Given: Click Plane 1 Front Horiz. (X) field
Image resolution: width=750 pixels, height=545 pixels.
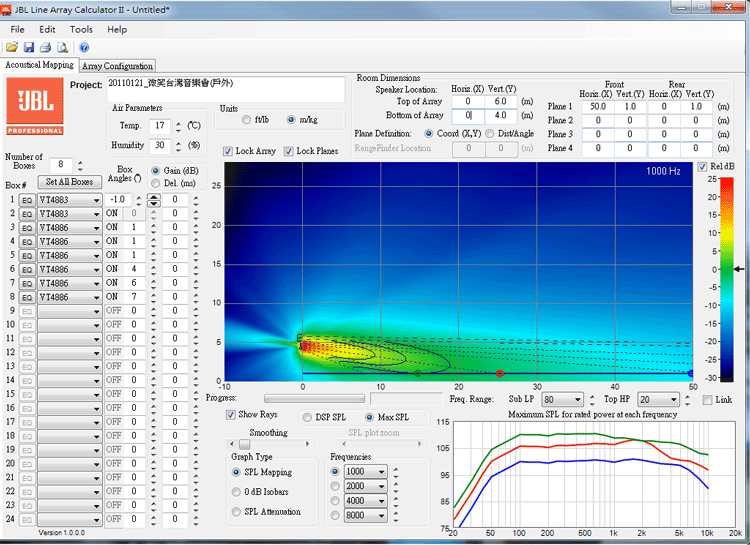Looking at the screenshot, I should tap(598, 107).
